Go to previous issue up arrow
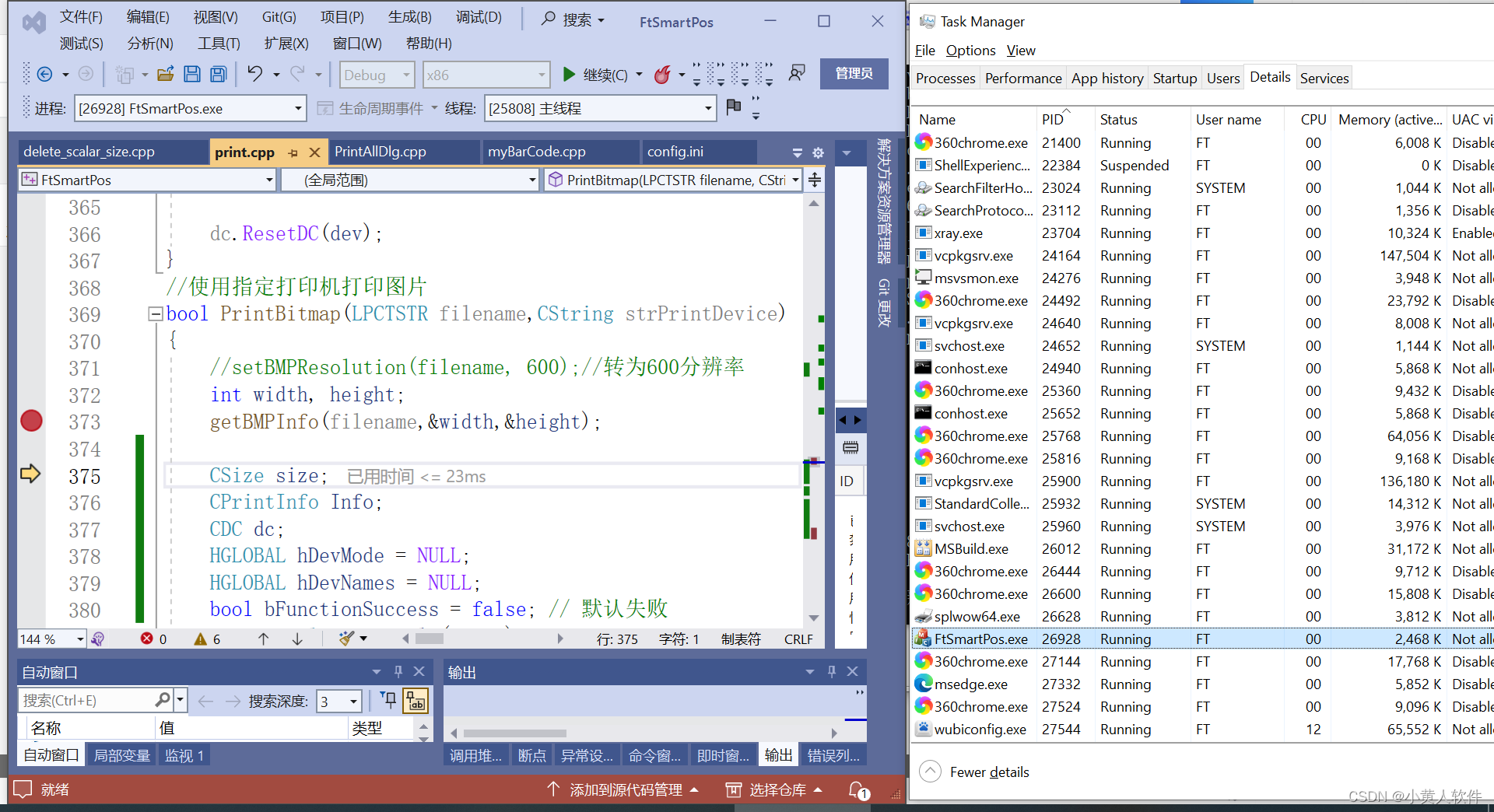 [263, 639]
